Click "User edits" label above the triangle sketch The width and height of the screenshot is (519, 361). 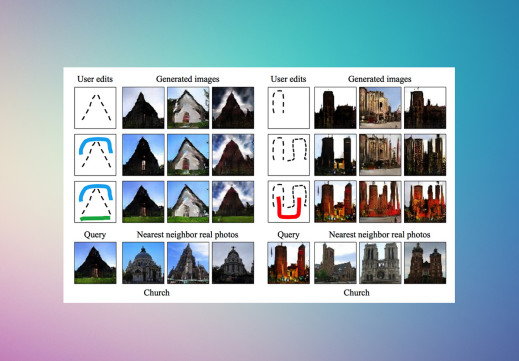pos(95,79)
